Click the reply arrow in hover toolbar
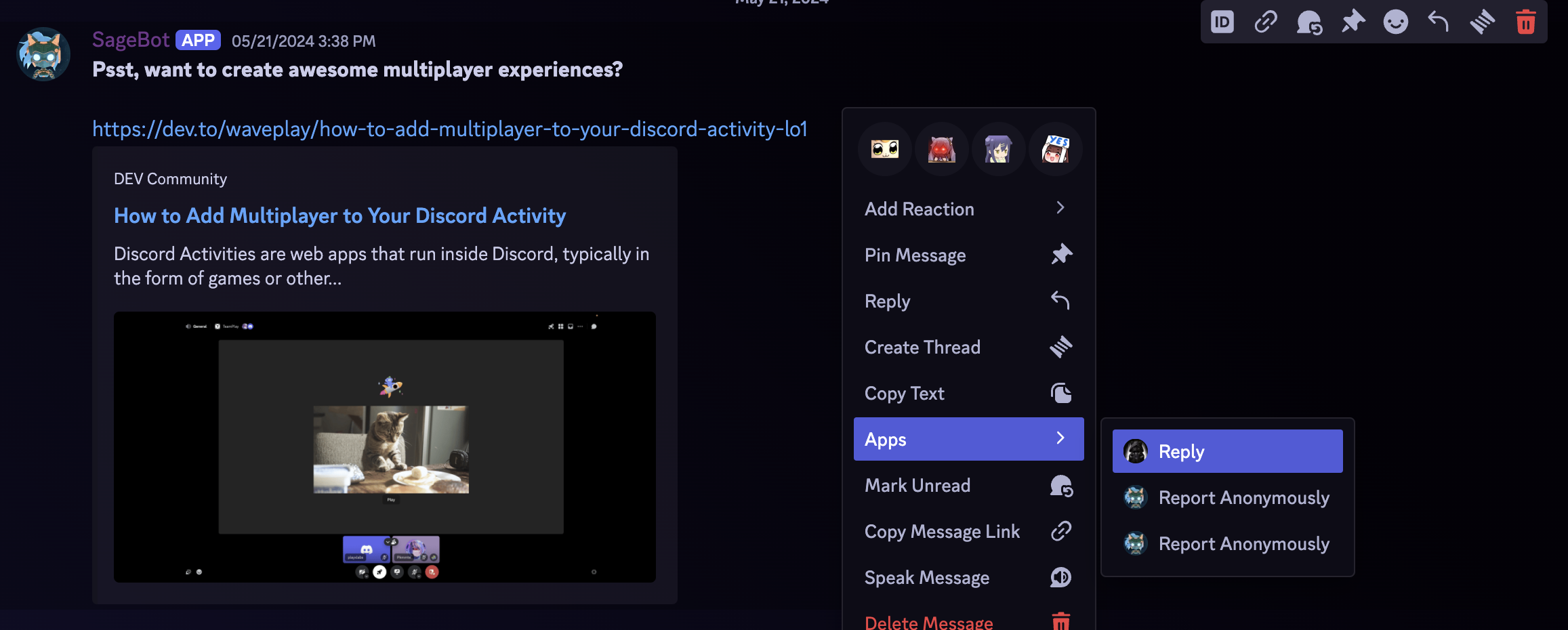The image size is (1568, 630). click(1439, 22)
